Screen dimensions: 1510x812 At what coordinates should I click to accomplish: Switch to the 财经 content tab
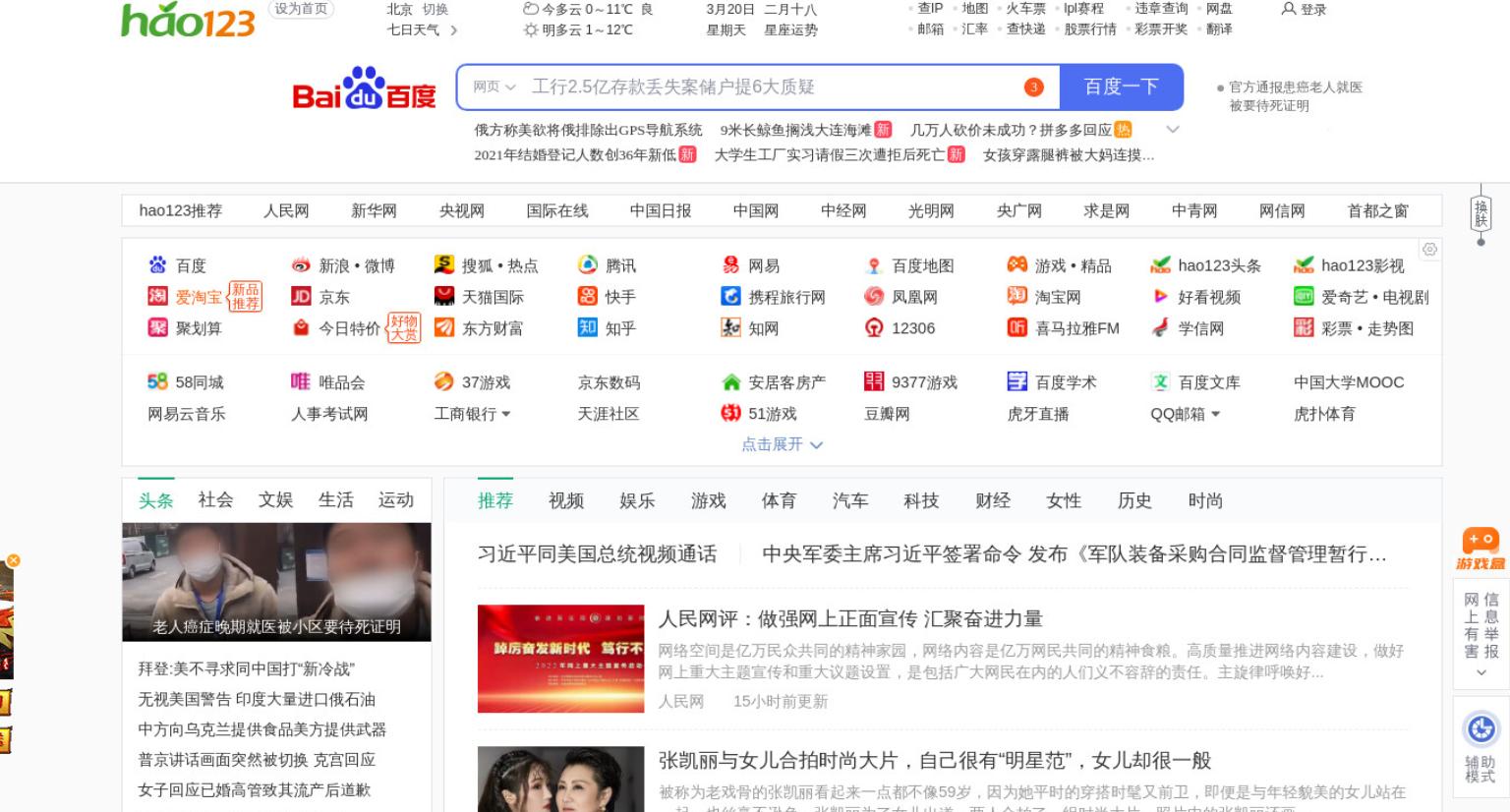(x=993, y=500)
